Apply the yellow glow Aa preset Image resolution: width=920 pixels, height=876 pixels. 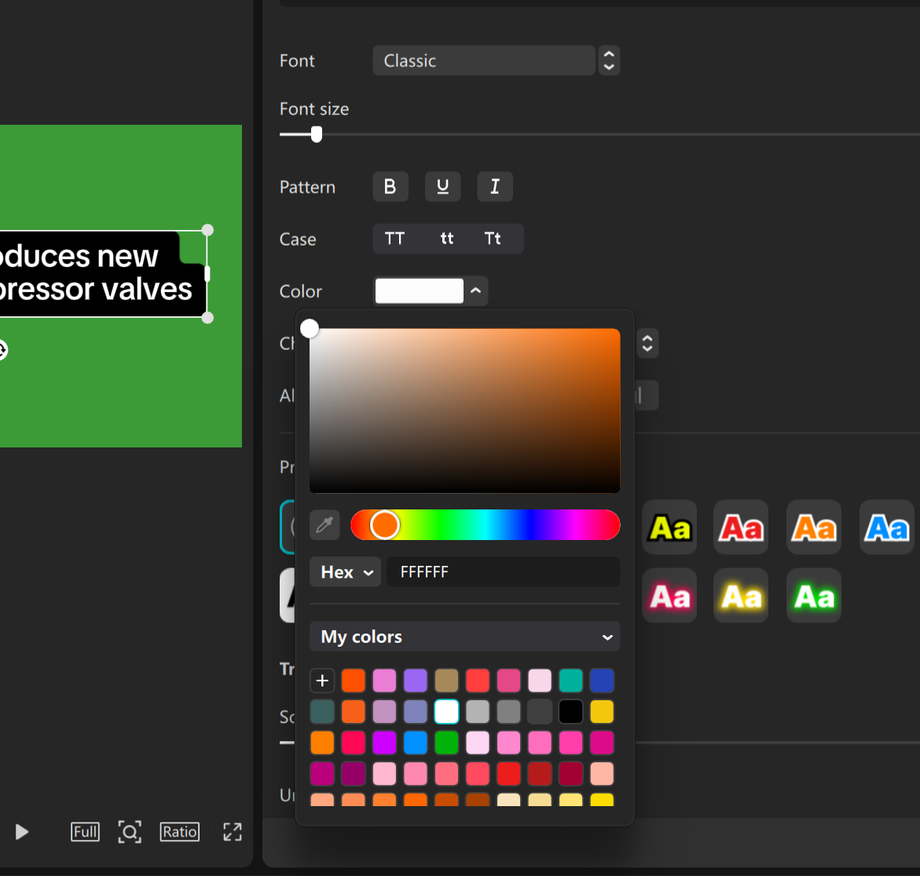click(741, 596)
